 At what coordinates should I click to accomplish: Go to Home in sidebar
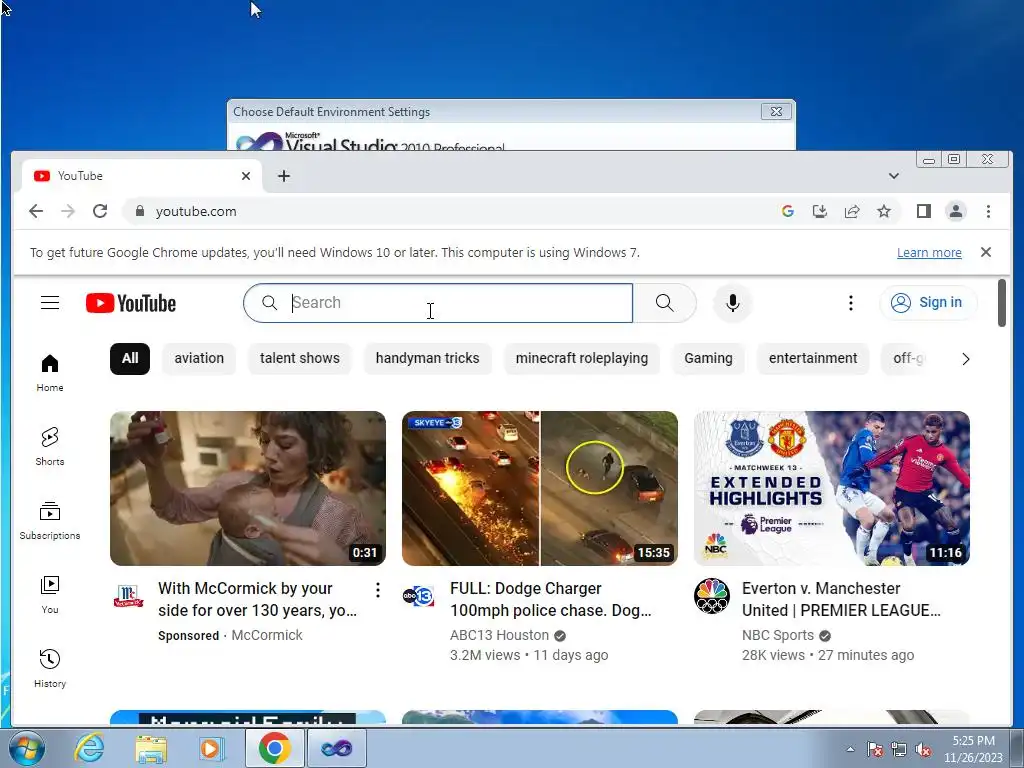coord(50,373)
